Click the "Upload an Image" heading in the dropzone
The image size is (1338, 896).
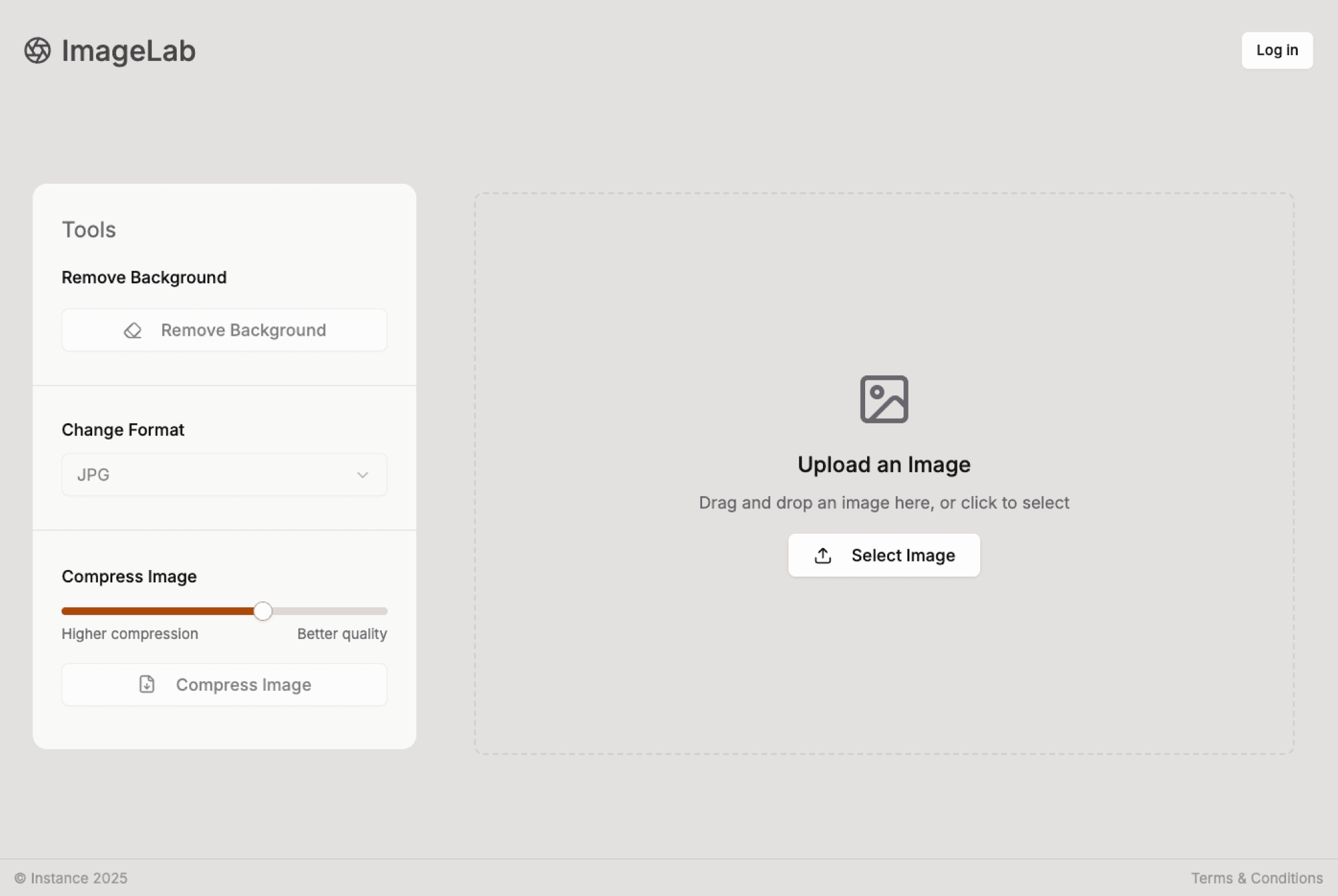(884, 464)
